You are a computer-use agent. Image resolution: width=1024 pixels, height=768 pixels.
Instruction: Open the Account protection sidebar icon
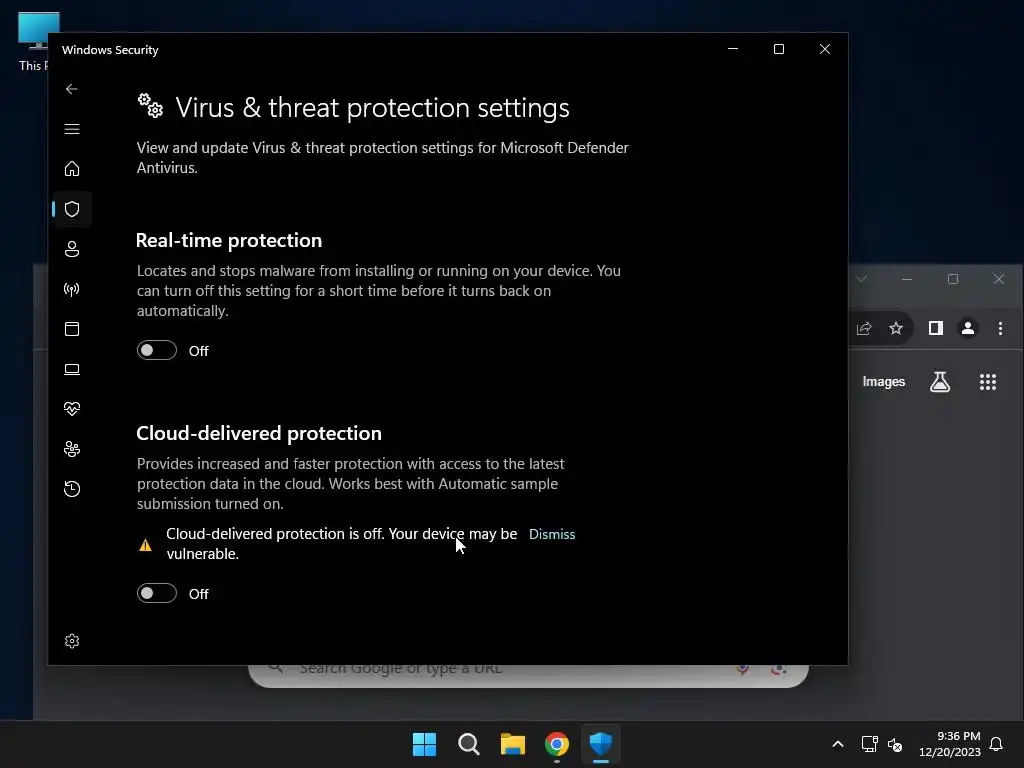[x=72, y=249]
